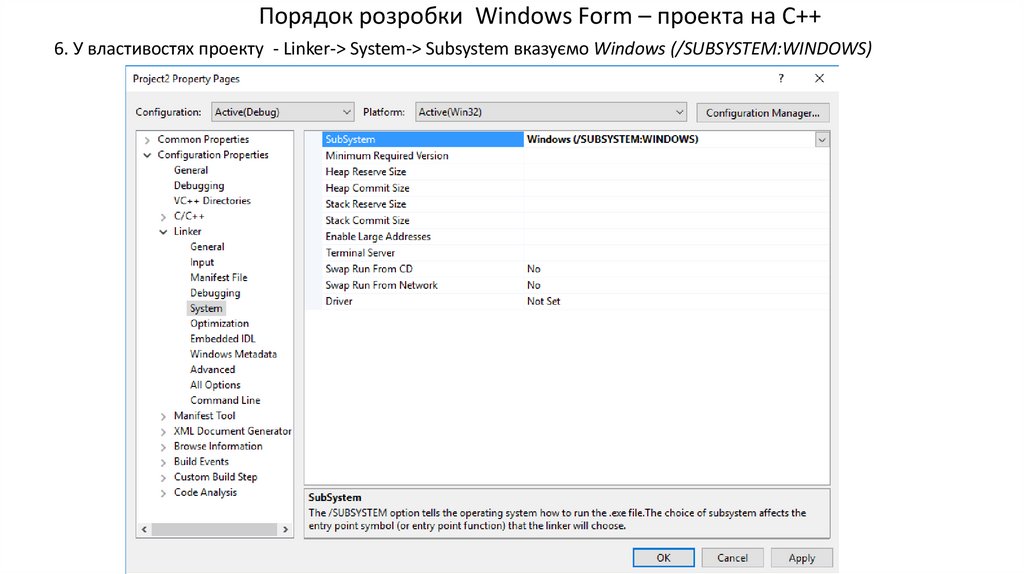Select General under Configuration Properties
Image resolution: width=1024 pixels, height=574 pixels.
click(x=191, y=170)
